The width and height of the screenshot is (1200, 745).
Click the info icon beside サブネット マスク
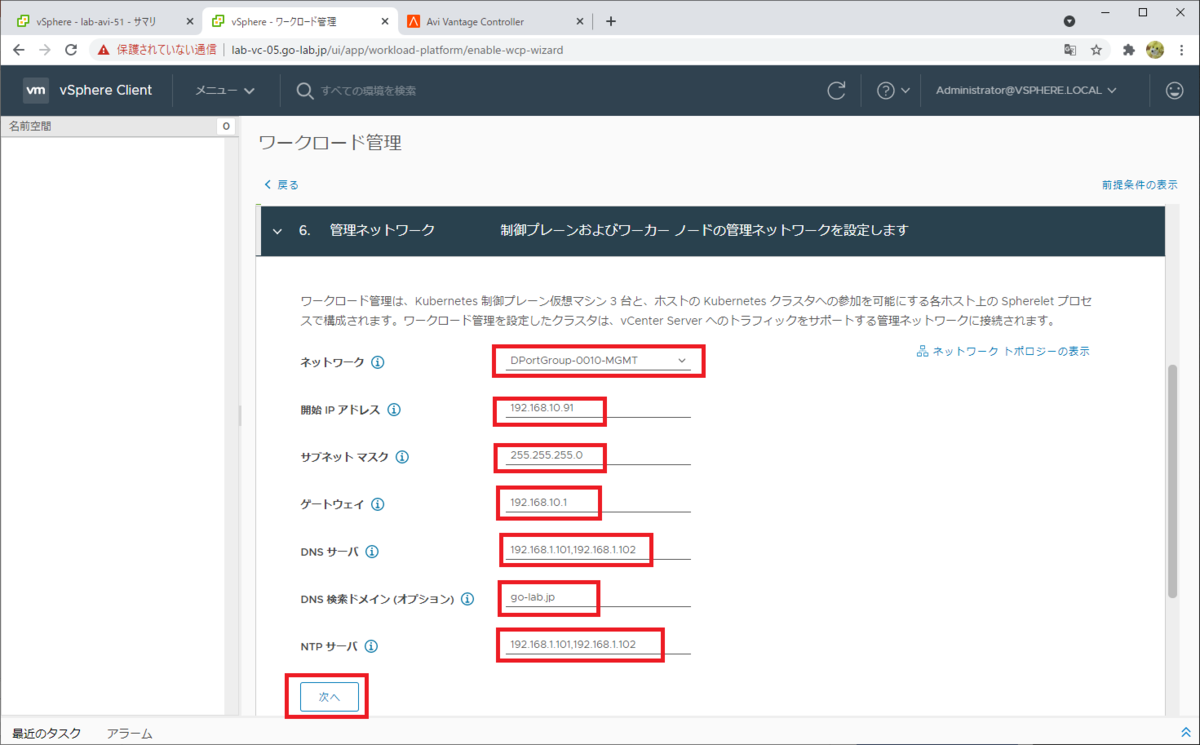(402, 457)
